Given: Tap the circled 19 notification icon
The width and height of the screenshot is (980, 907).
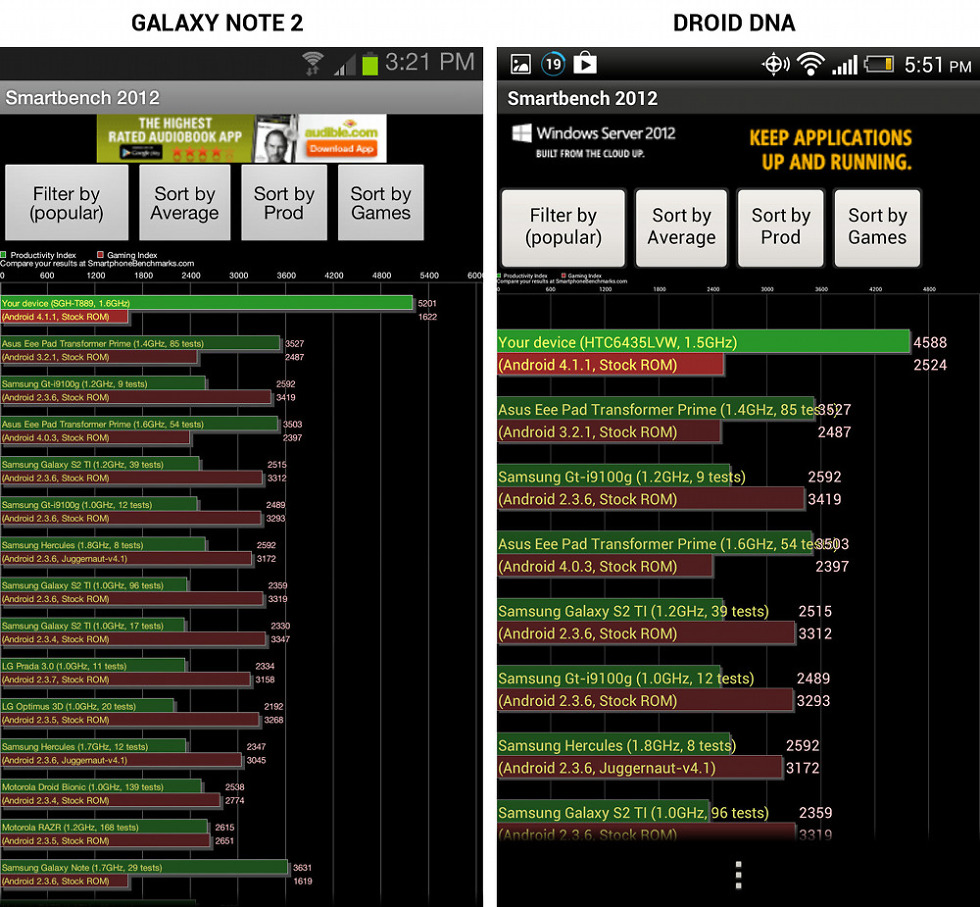Looking at the screenshot, I should 553,64.
